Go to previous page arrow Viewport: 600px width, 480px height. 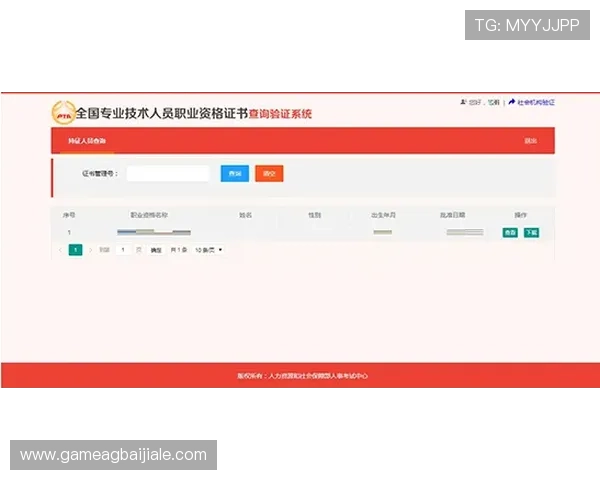(x=60, y=250)
